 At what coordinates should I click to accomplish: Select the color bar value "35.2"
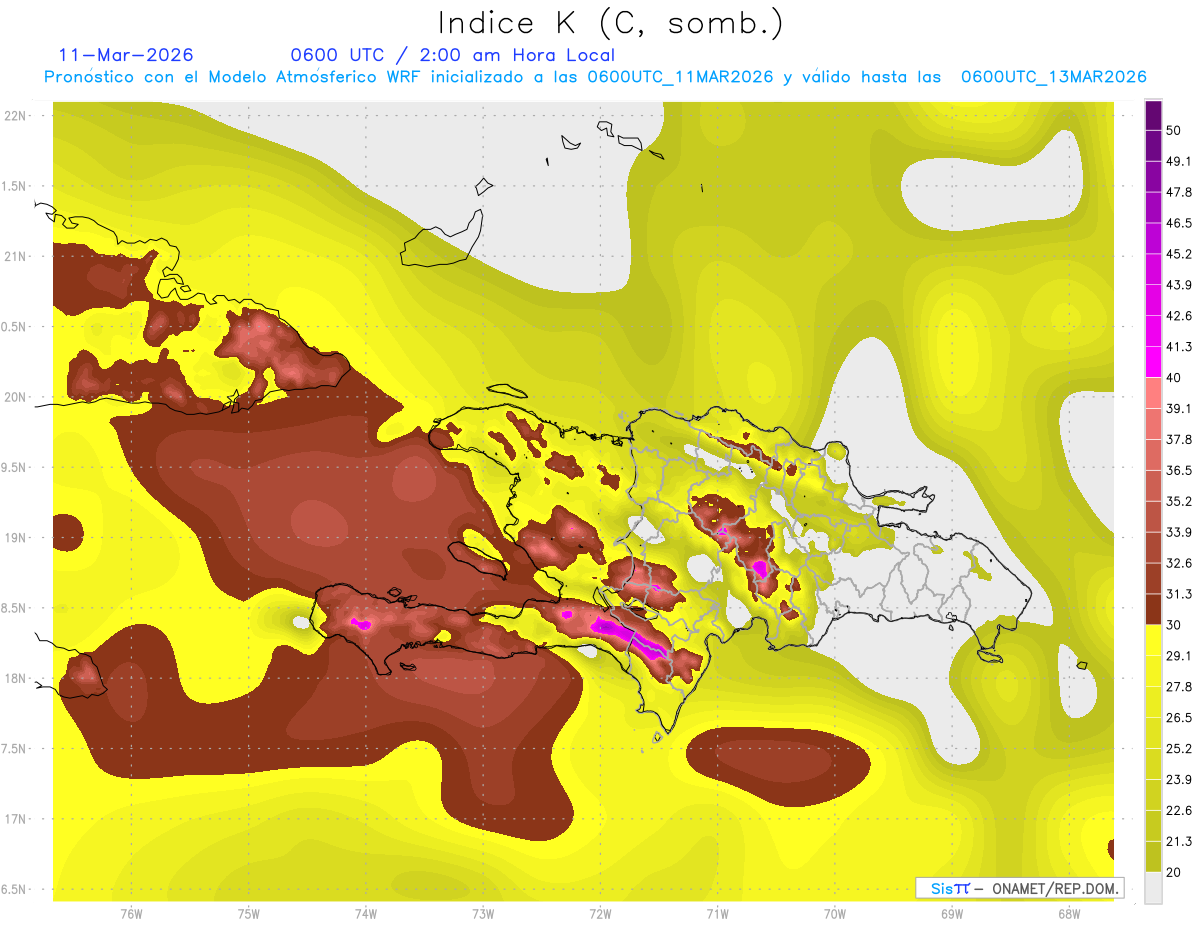1178,502
